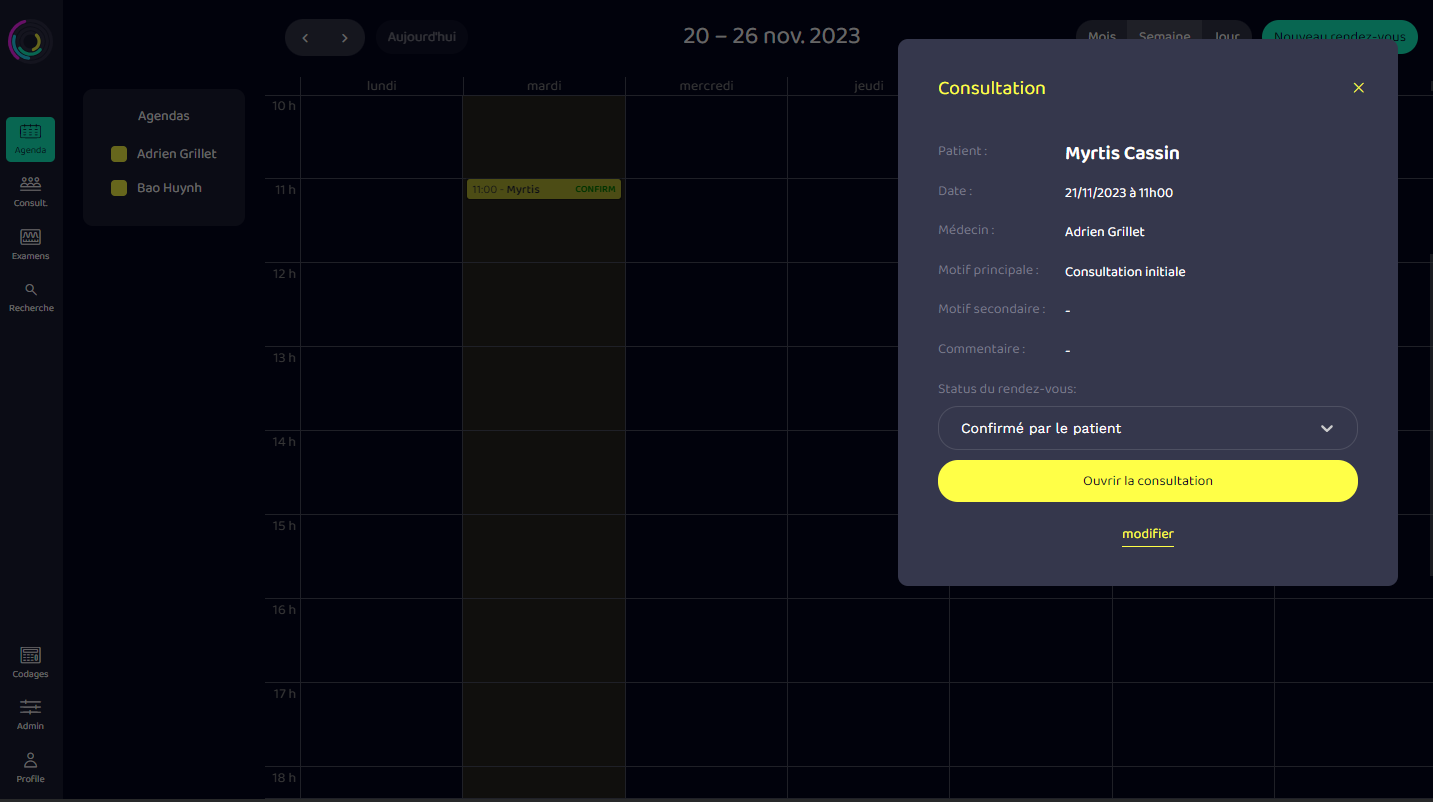Switch to Mois calendar view

point(1101,37)
